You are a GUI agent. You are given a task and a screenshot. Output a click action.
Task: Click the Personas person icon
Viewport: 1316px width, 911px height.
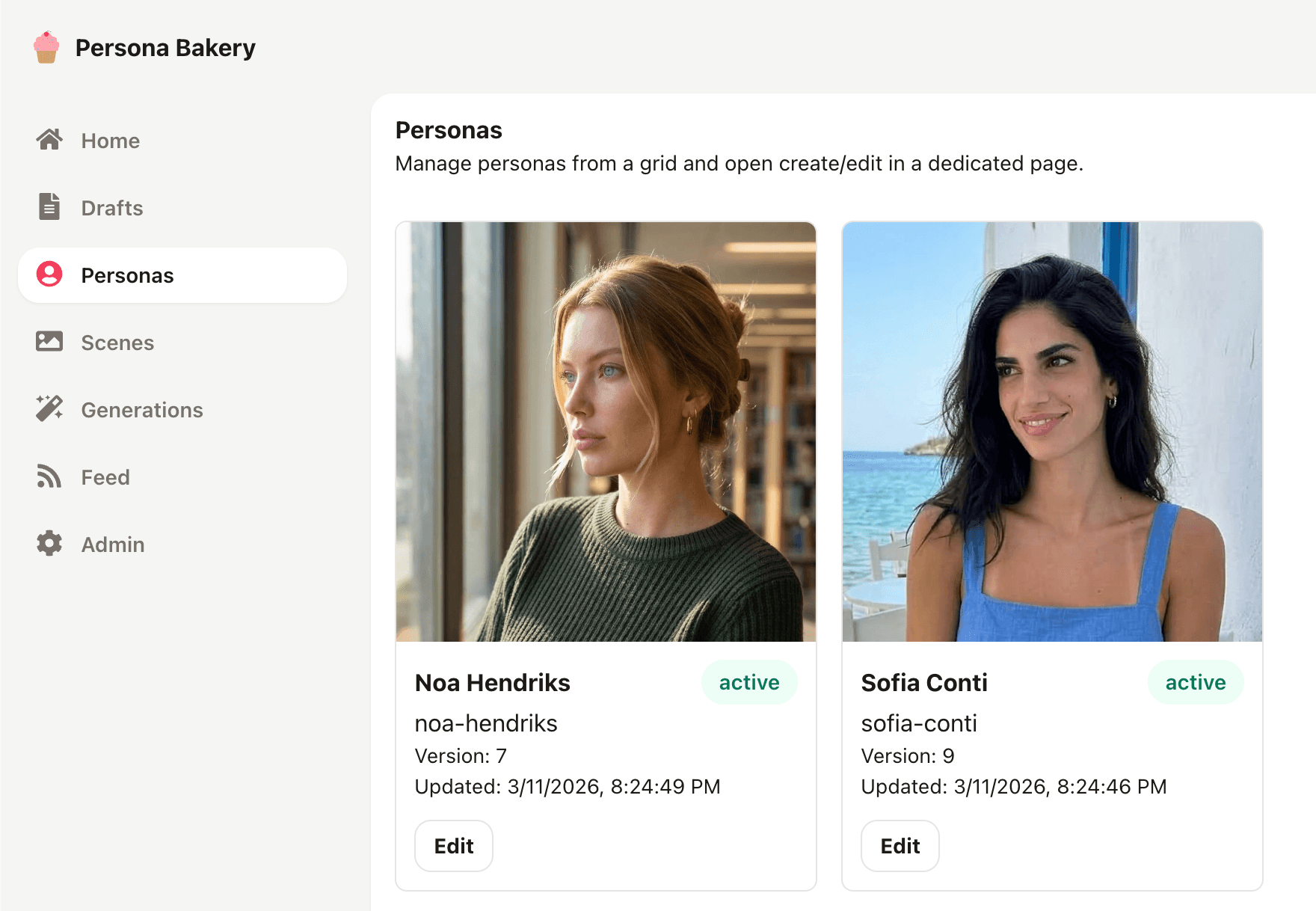pyautogui.click(x=49, y=274)
